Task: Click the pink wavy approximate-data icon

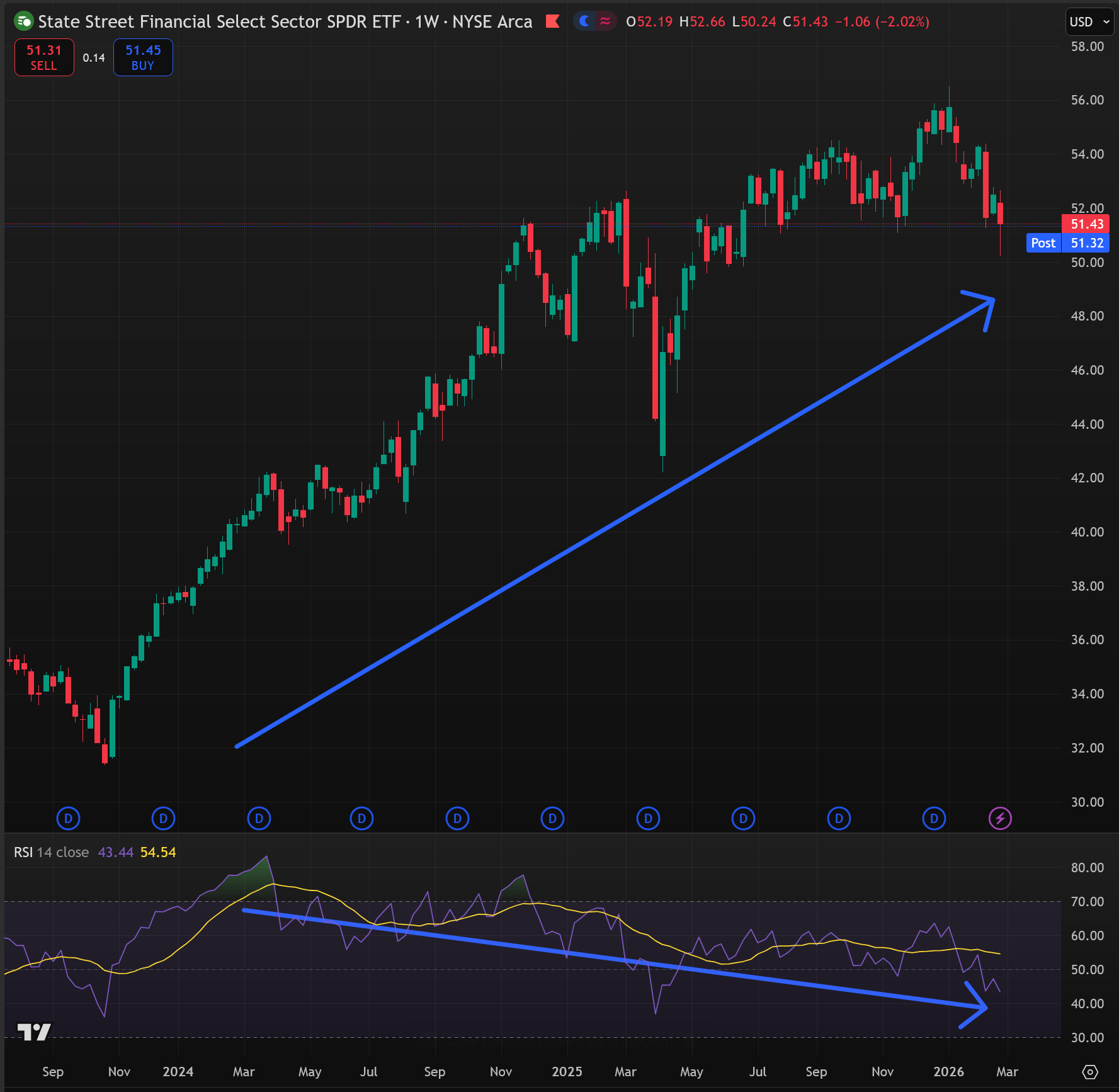Action: (605, 21)
